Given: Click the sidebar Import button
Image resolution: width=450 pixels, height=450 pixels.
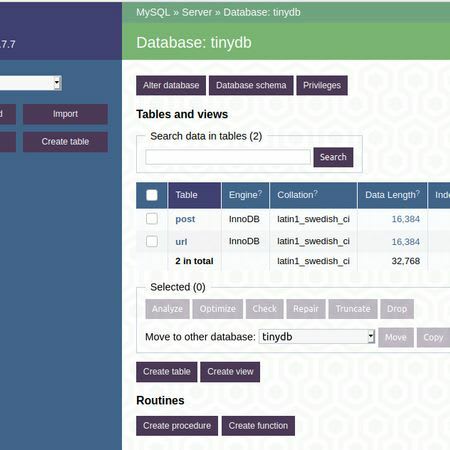Looking at the screenshot, I should (65, 114).
